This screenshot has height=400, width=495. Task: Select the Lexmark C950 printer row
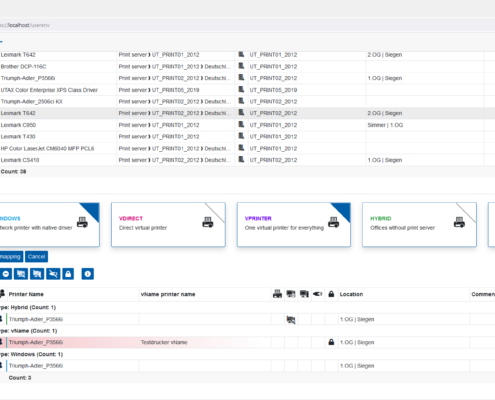(x=247, y=125)
